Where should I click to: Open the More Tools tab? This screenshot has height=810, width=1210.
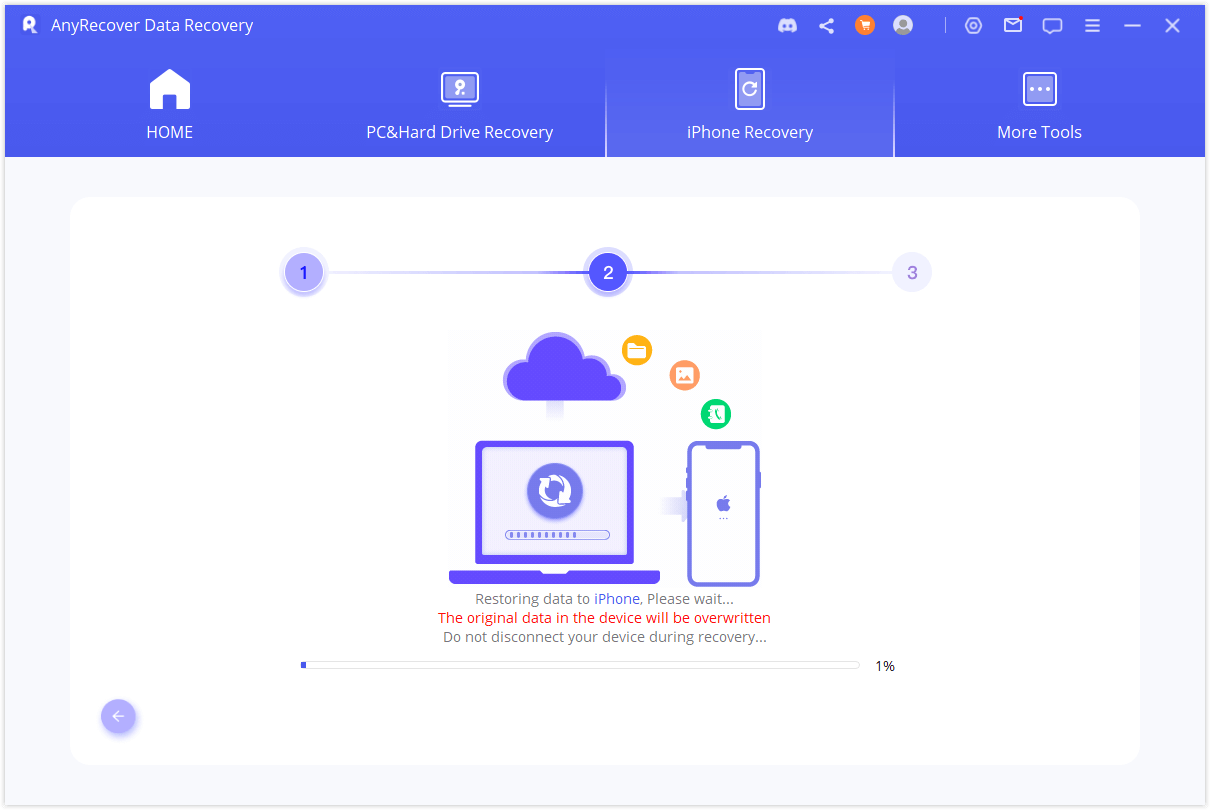[x=1039, y=106]
